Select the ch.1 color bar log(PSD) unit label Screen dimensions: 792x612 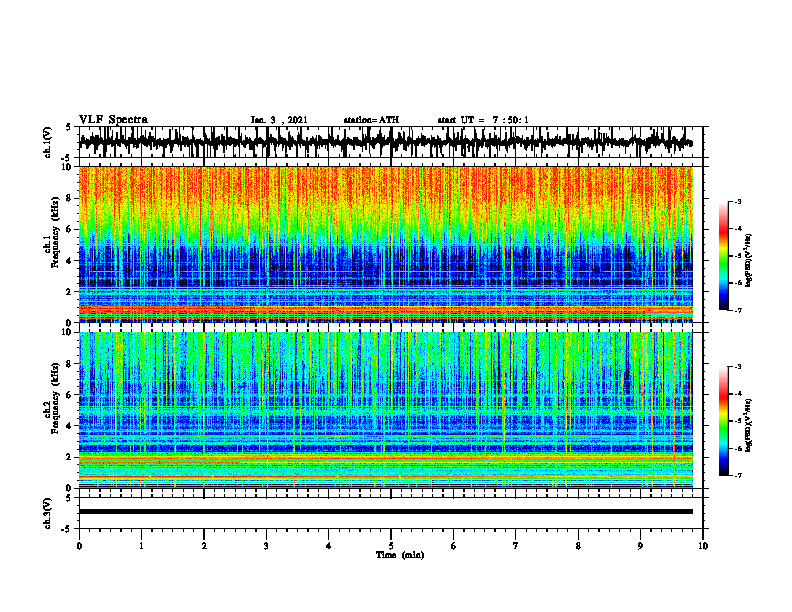pos(749,260)
